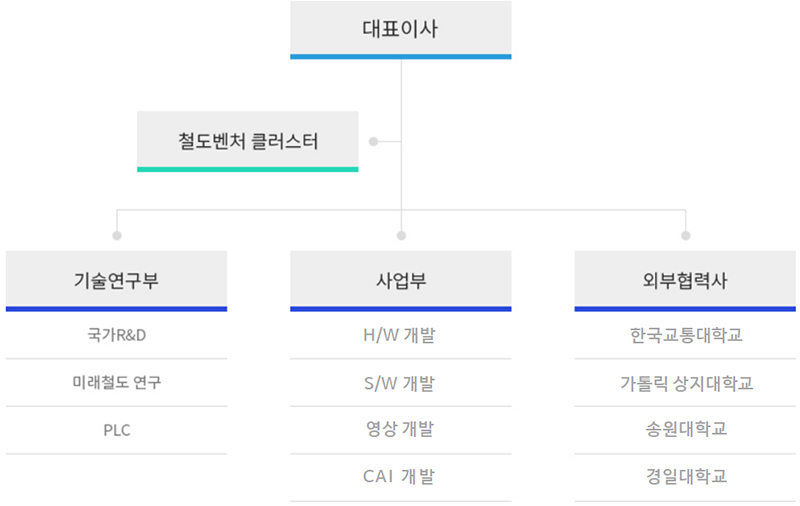800x506 pixels.
Task: Click the connector dot above 외부협력사
Action: (685, 236)
